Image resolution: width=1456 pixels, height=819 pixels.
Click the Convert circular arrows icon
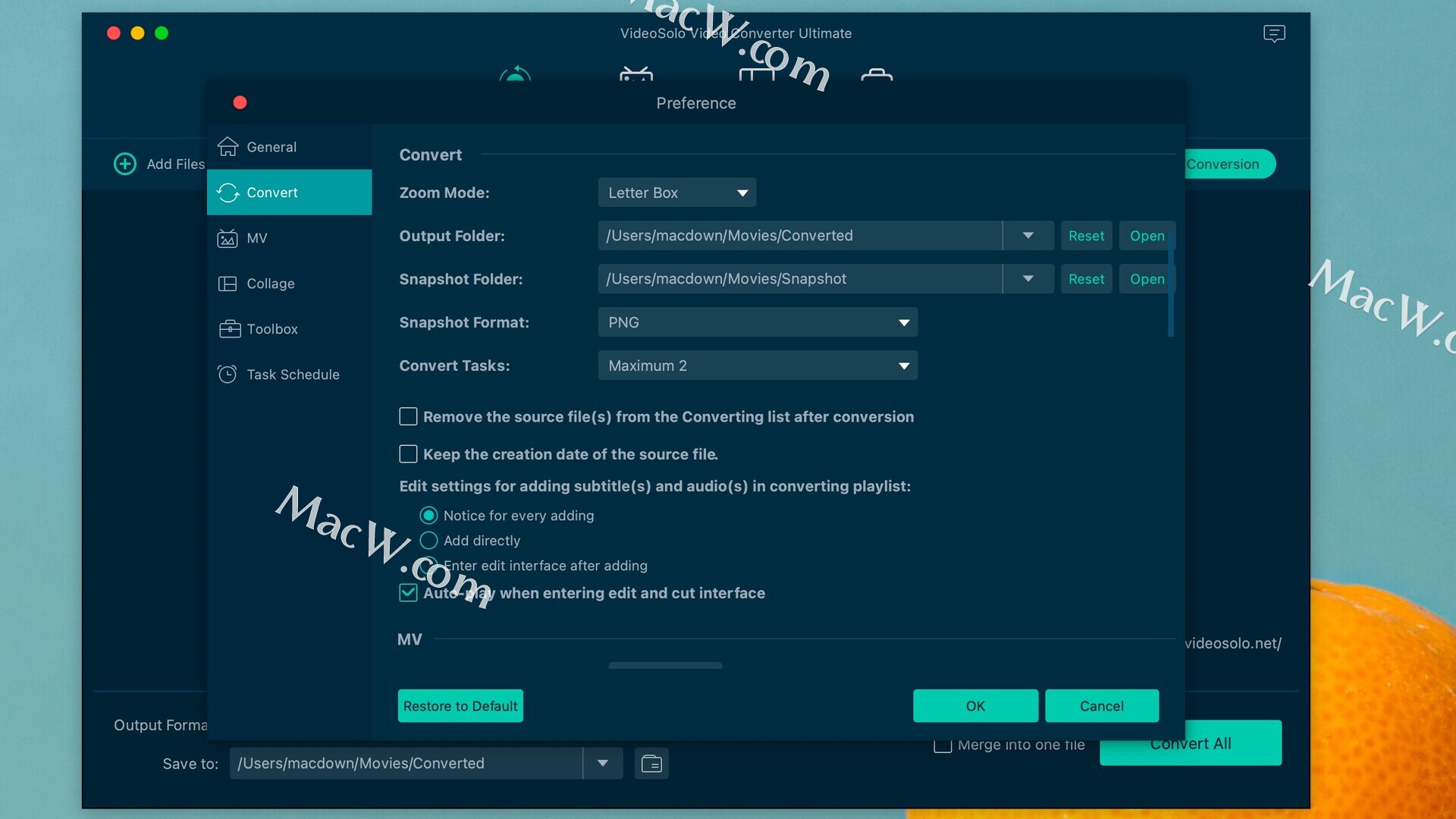(227, 193)
